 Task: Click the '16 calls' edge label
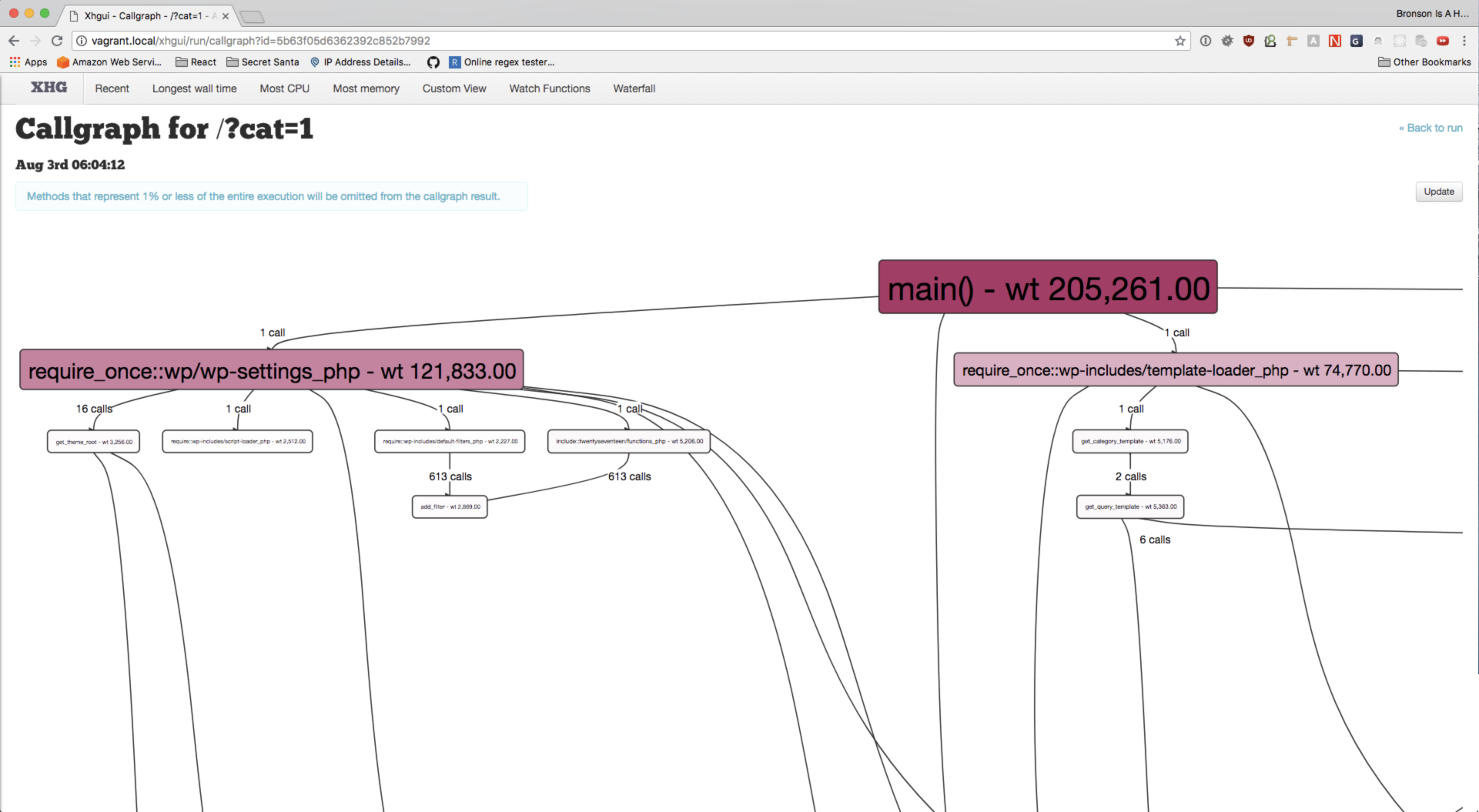pos(94,409)
